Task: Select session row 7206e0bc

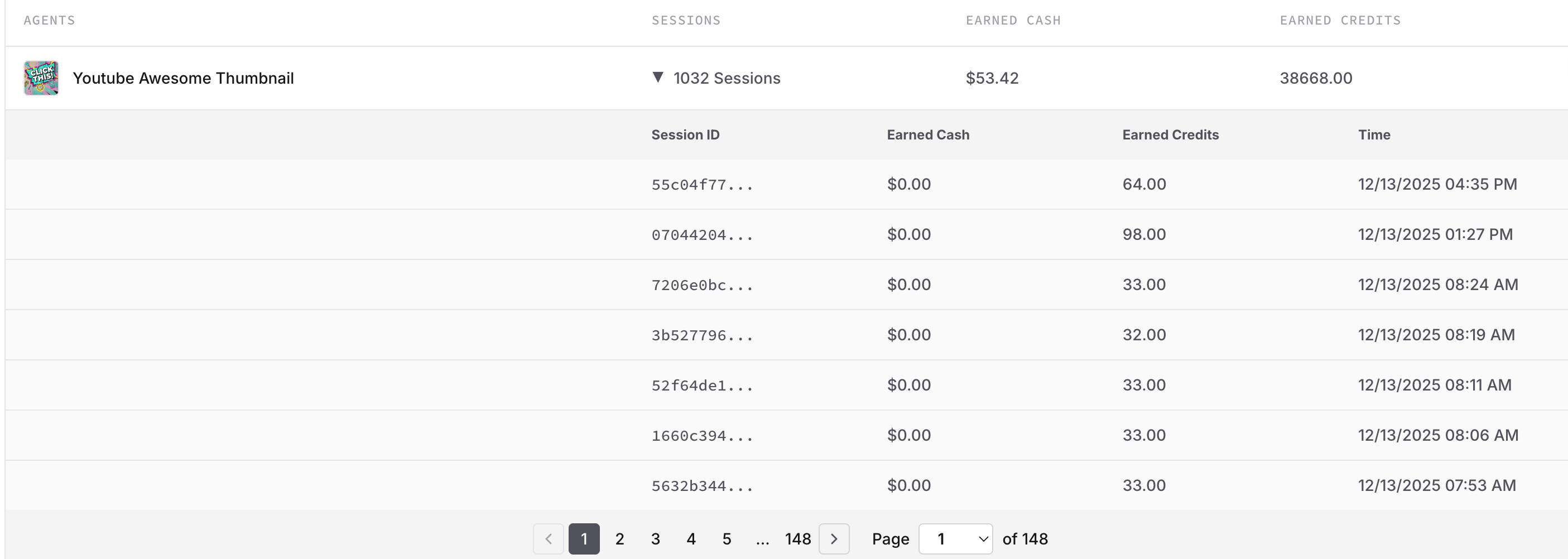Action: point(702,285)
